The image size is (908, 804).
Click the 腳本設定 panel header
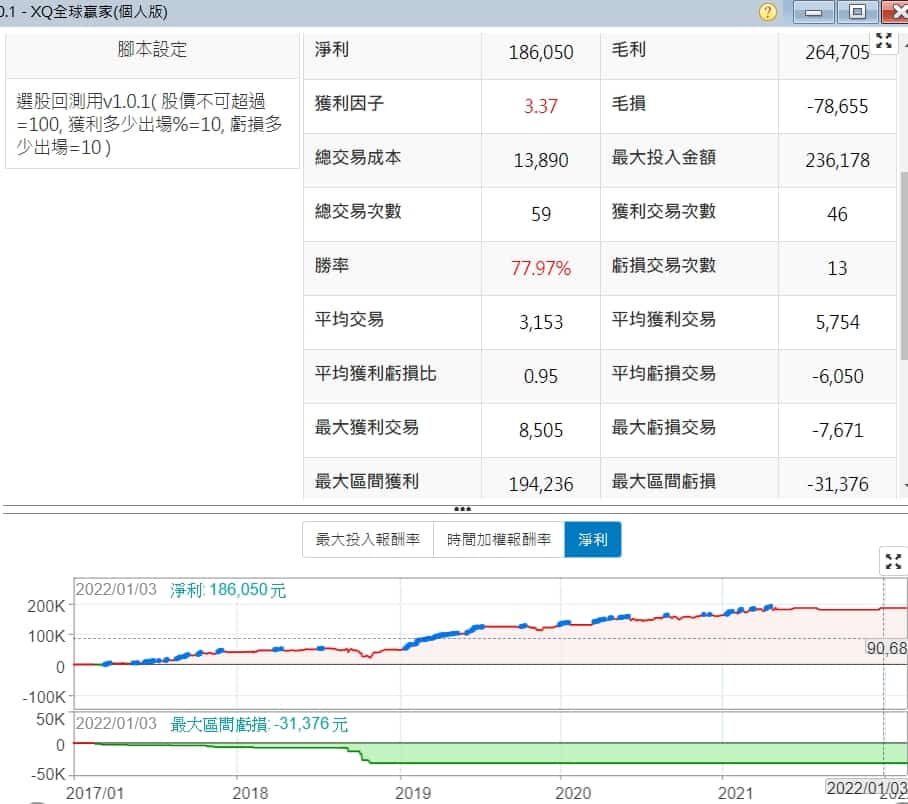tap(152, 50)
